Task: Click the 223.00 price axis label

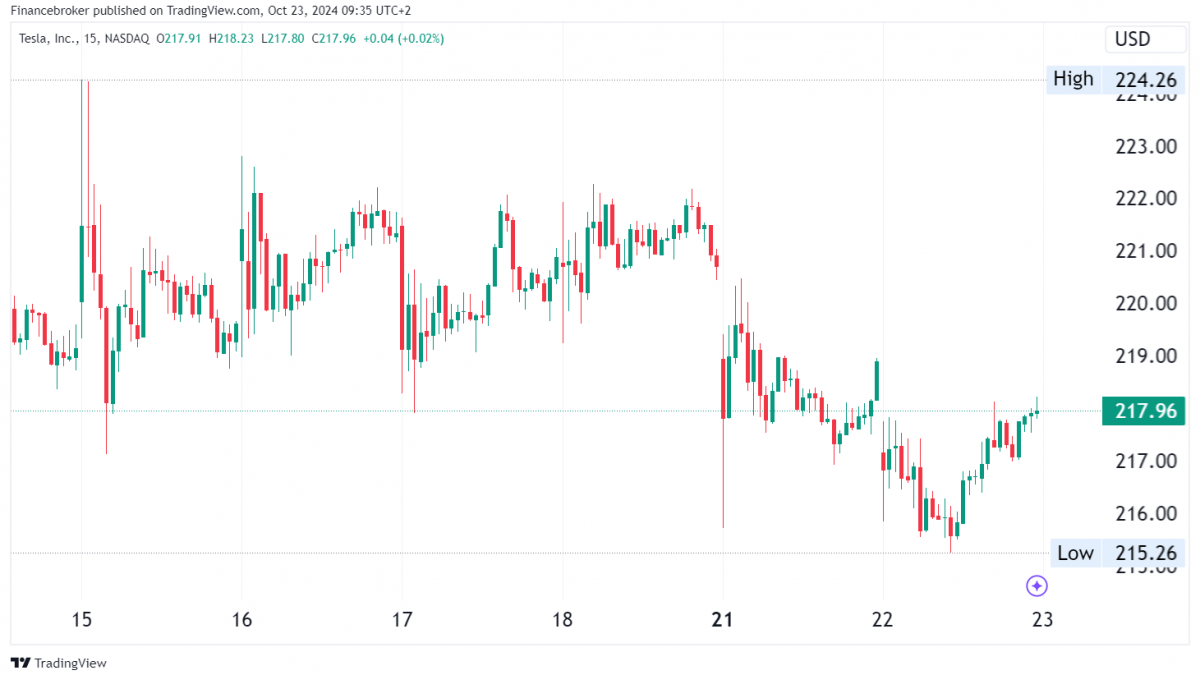Action: coord(1145,146)
